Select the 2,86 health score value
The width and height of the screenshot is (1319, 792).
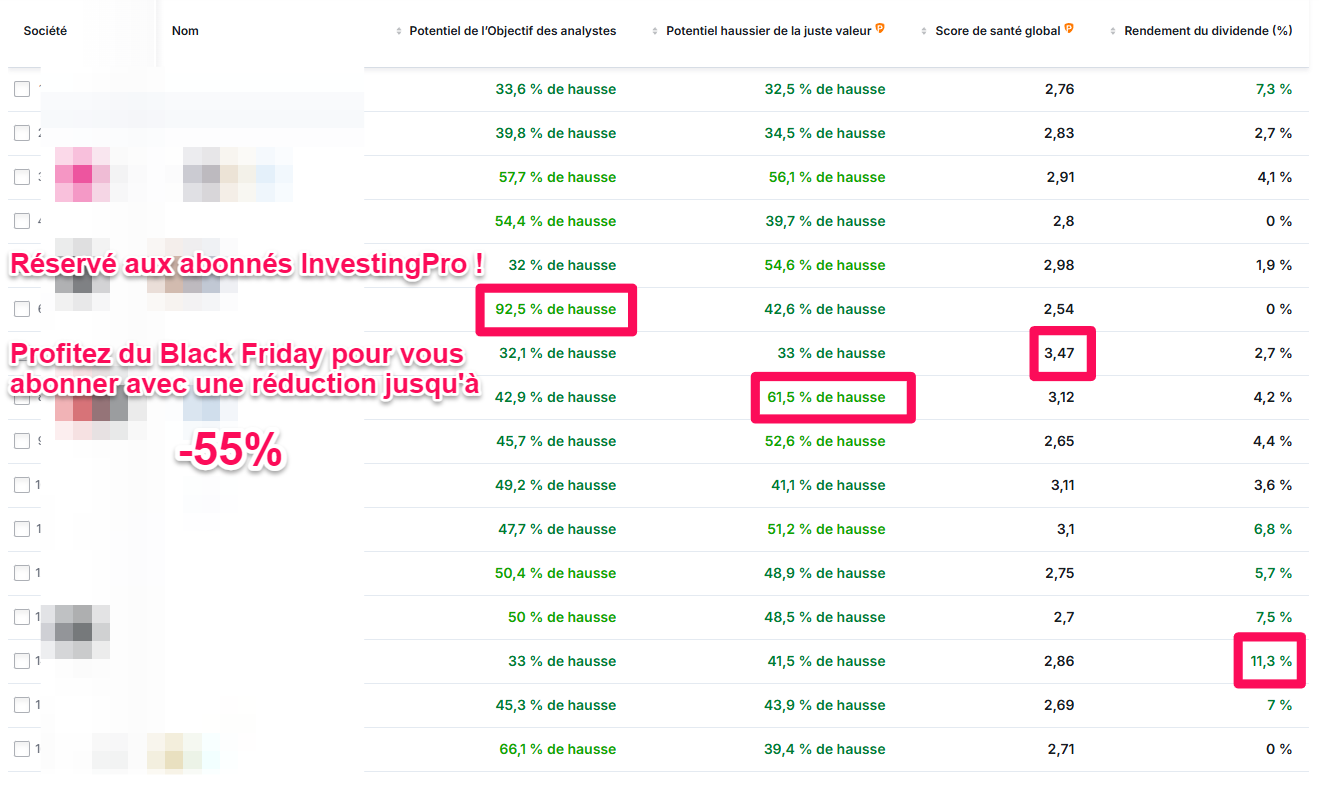(1059, 661)
